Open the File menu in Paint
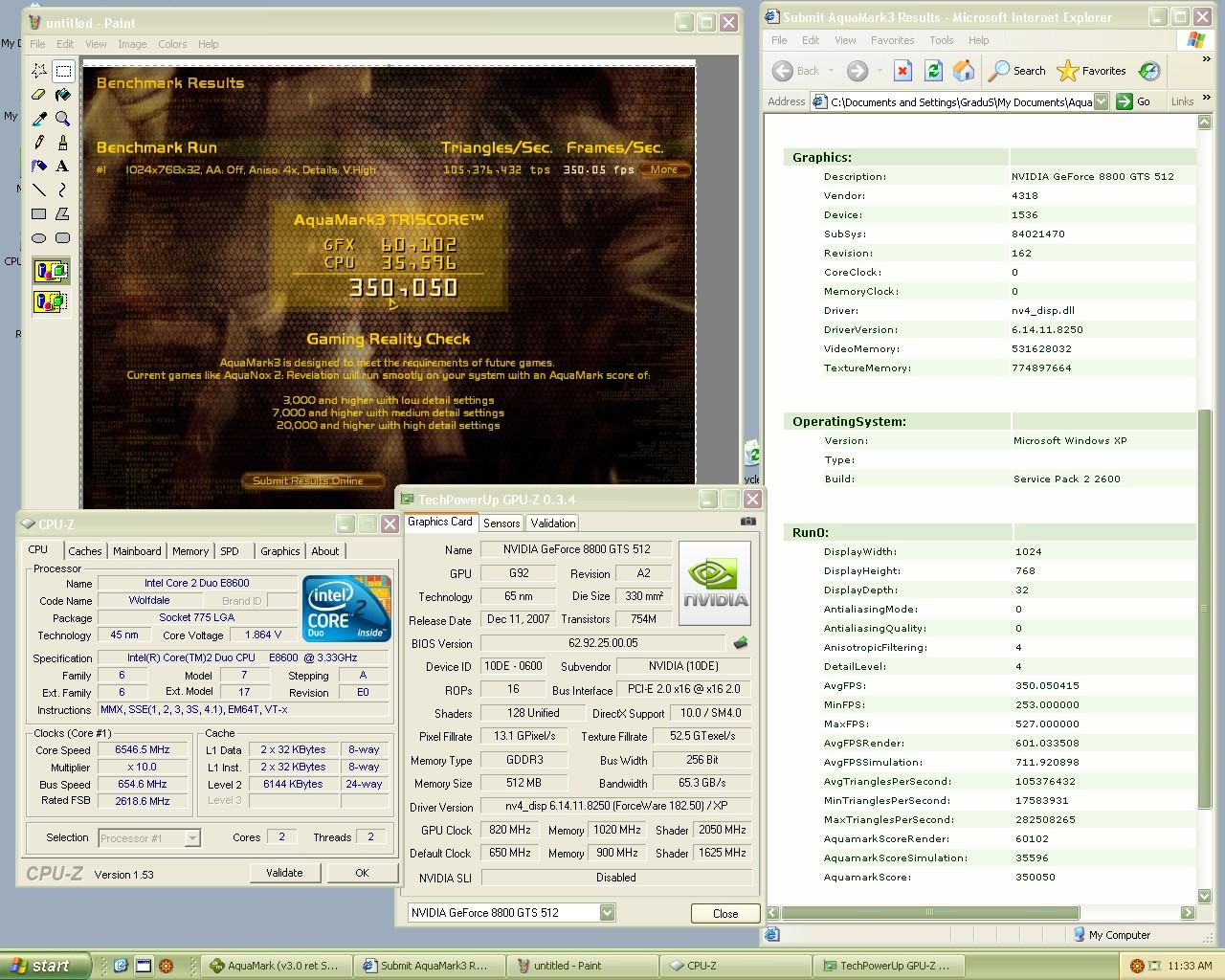Screen dimensions: 1225x980 37,44
